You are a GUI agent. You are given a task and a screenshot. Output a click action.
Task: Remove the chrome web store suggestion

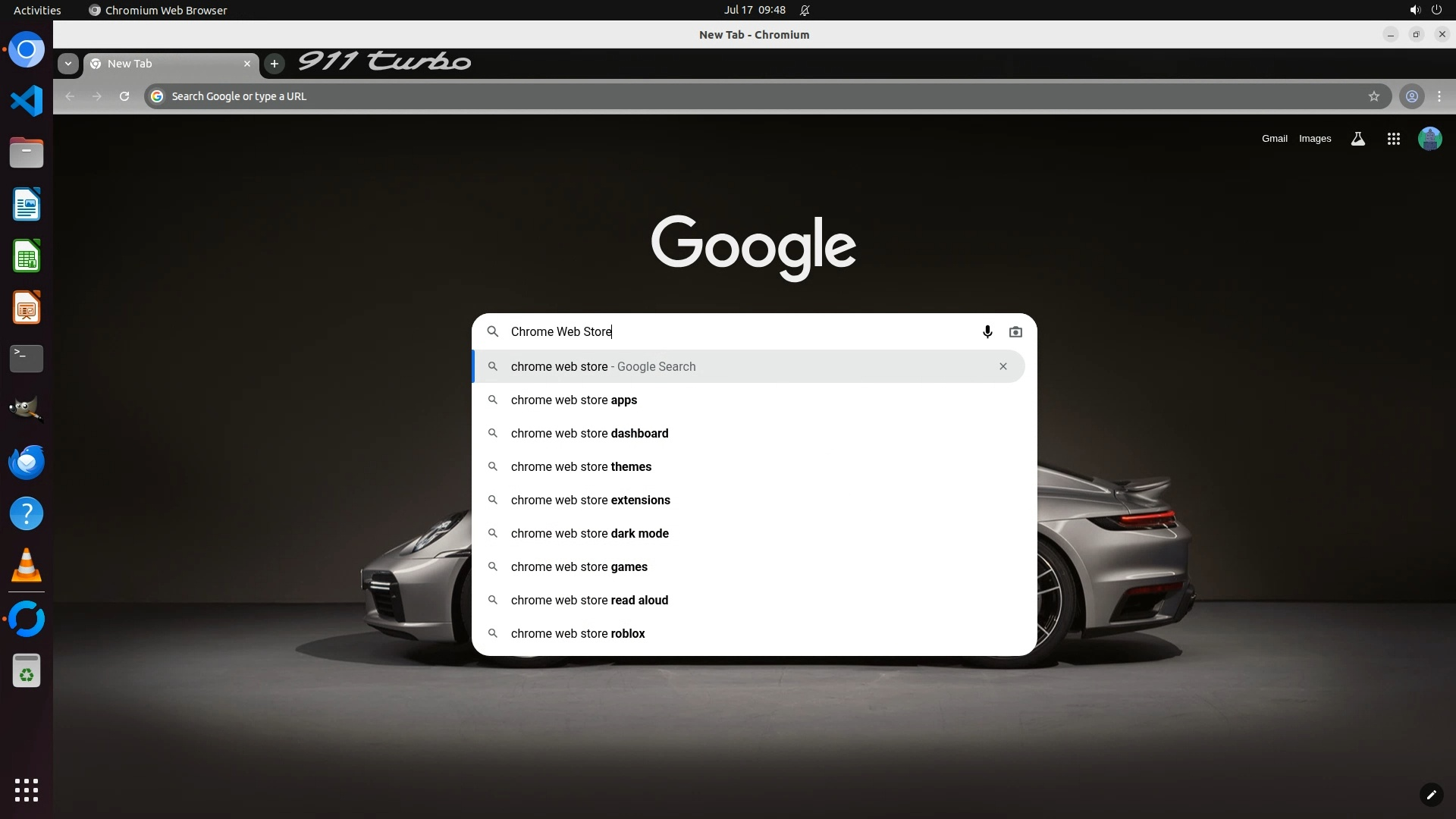(x=1003, y=367)
